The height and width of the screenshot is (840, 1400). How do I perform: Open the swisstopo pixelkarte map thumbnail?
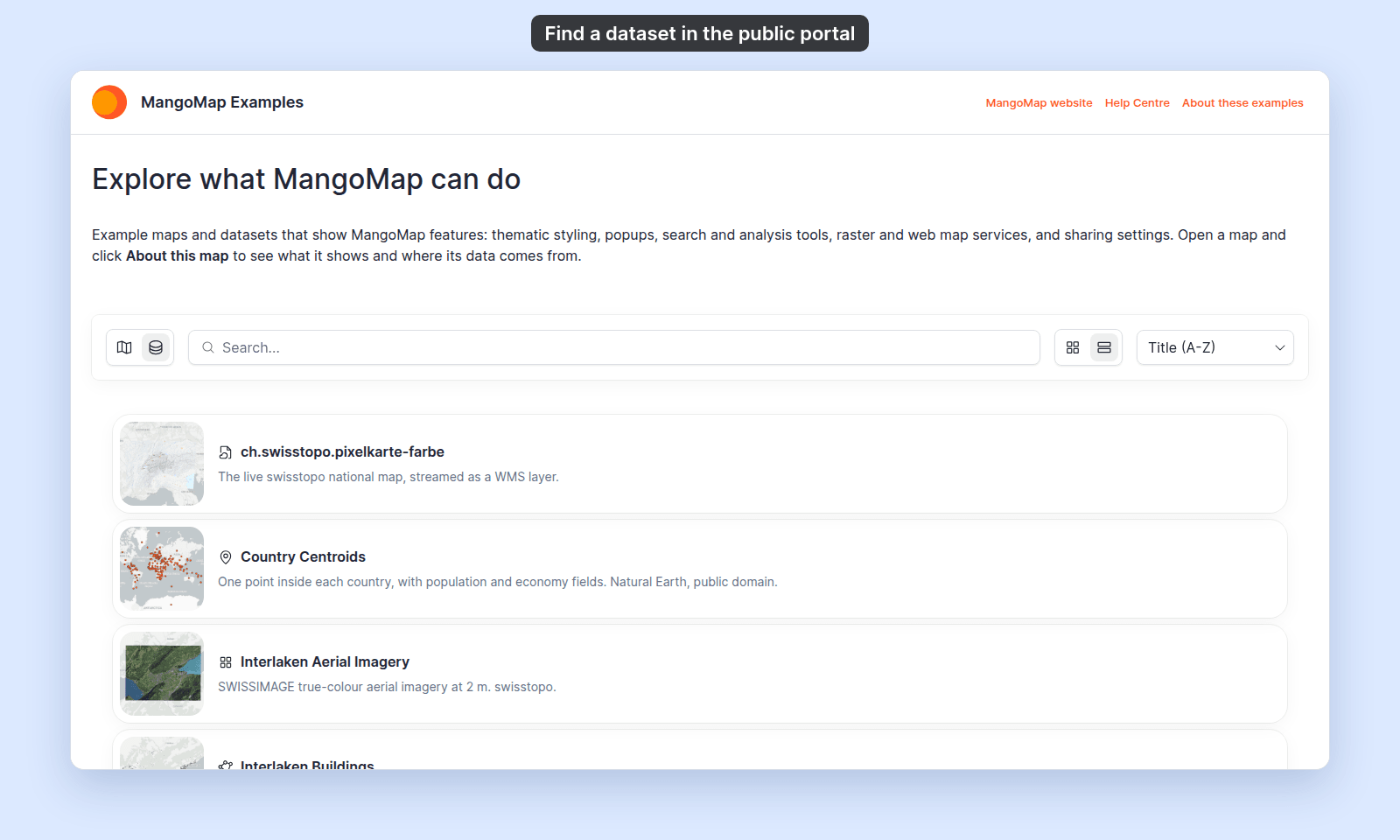(x=162, y=464)
